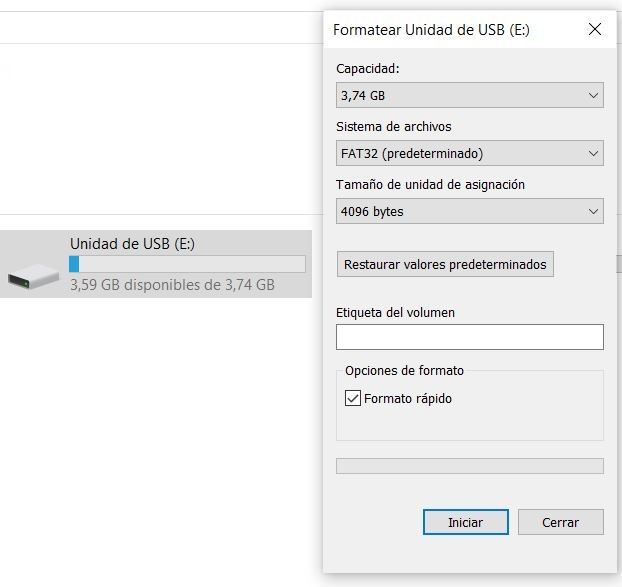Click the USB drive icon for Unidad de USB (E:)
This screenshot has width=622, height=587.
(33, 276)
